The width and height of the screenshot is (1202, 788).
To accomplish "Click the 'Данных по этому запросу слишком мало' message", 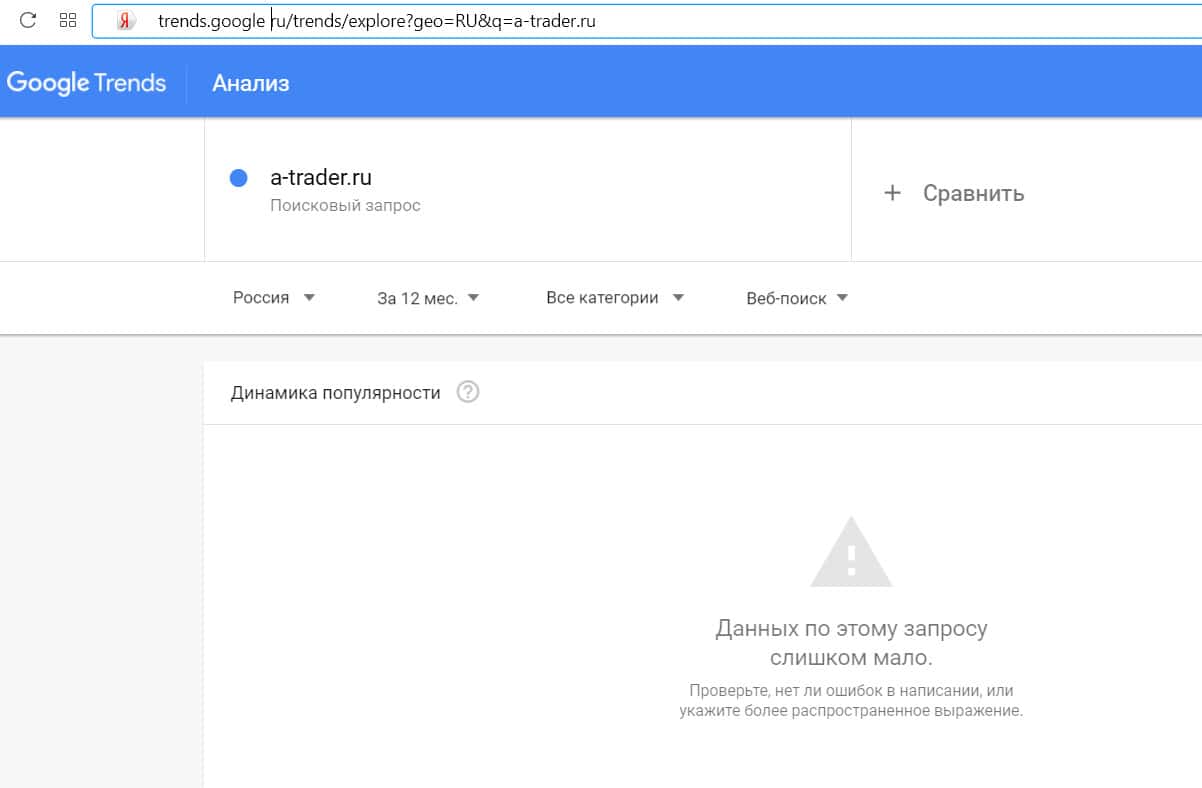I will [851, 643].
